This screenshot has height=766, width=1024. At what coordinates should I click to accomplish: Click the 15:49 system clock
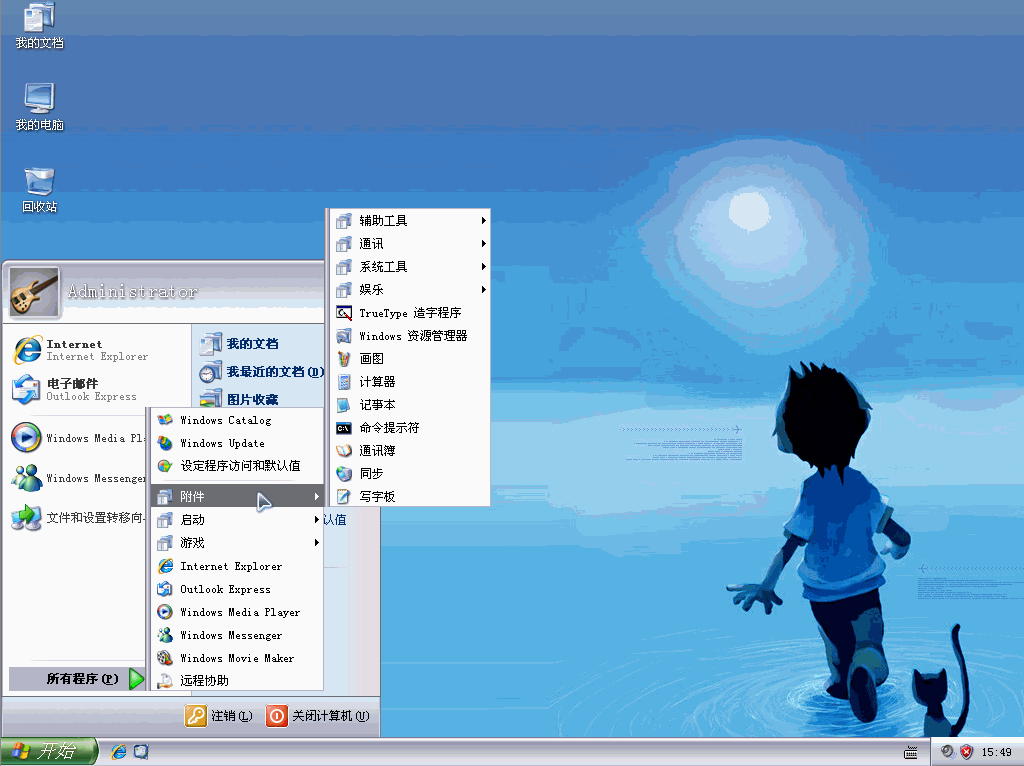pos(997,752)
